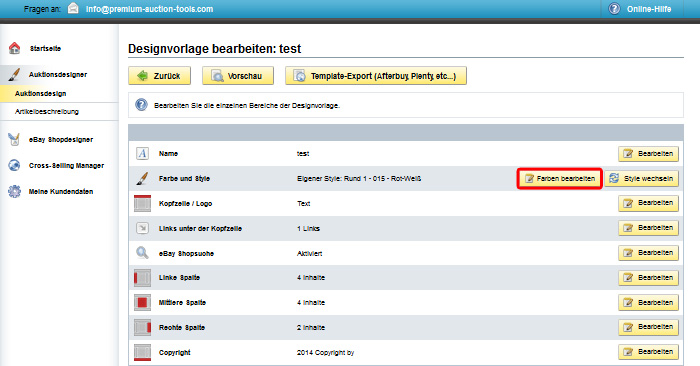Click the Rechte Spalte layout icon
Viewport: 700px width, 366px height.
(142, 328)
